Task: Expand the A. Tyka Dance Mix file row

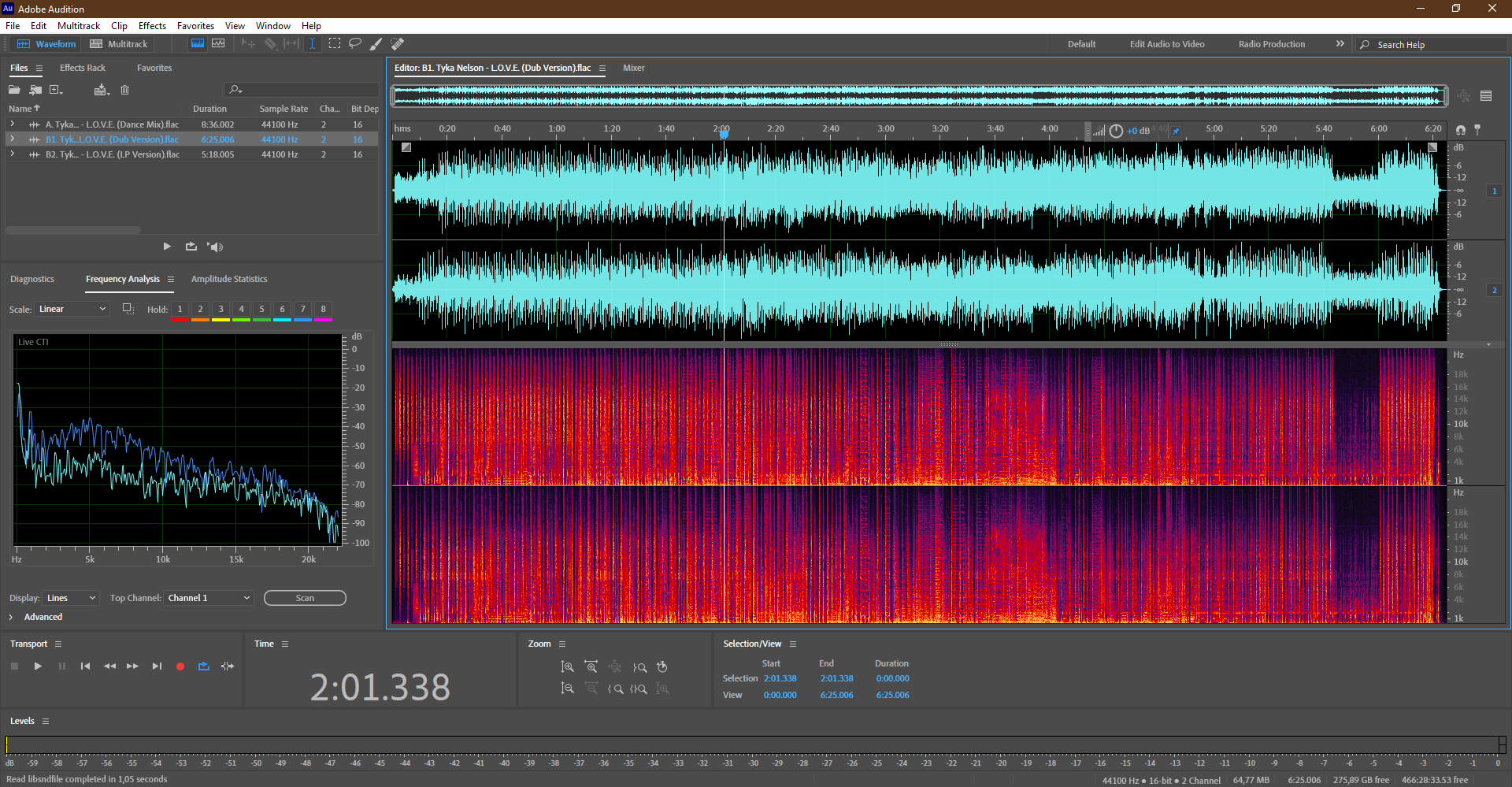Action: pos(12,124)
